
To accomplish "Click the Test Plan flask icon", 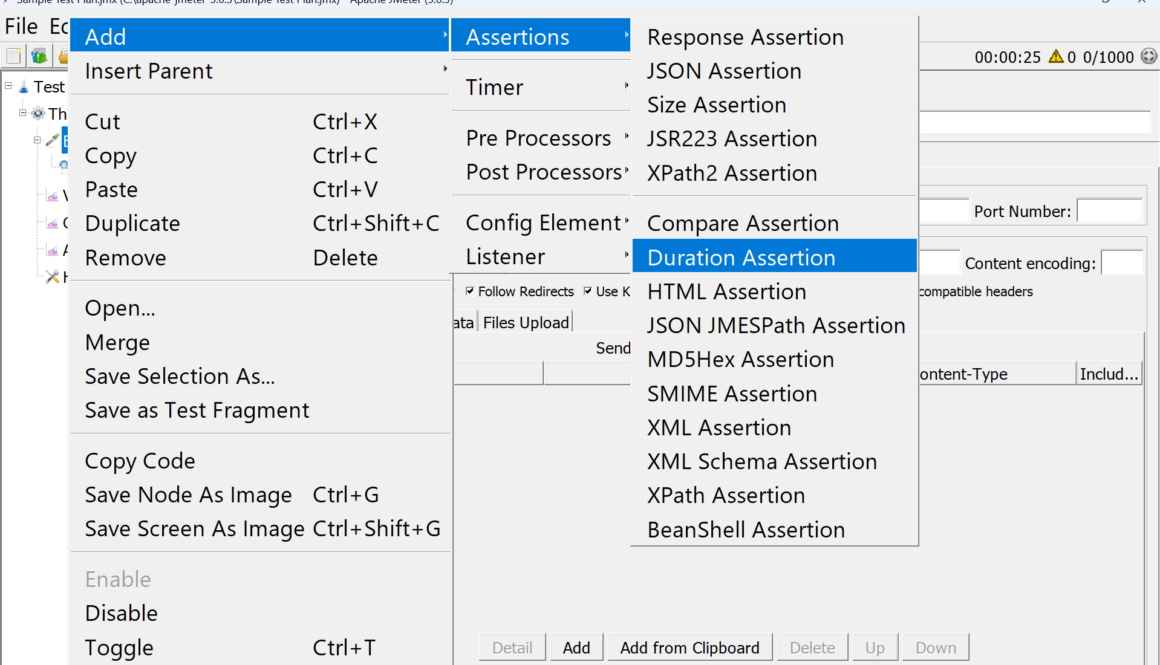I will [x=23, y=87].
